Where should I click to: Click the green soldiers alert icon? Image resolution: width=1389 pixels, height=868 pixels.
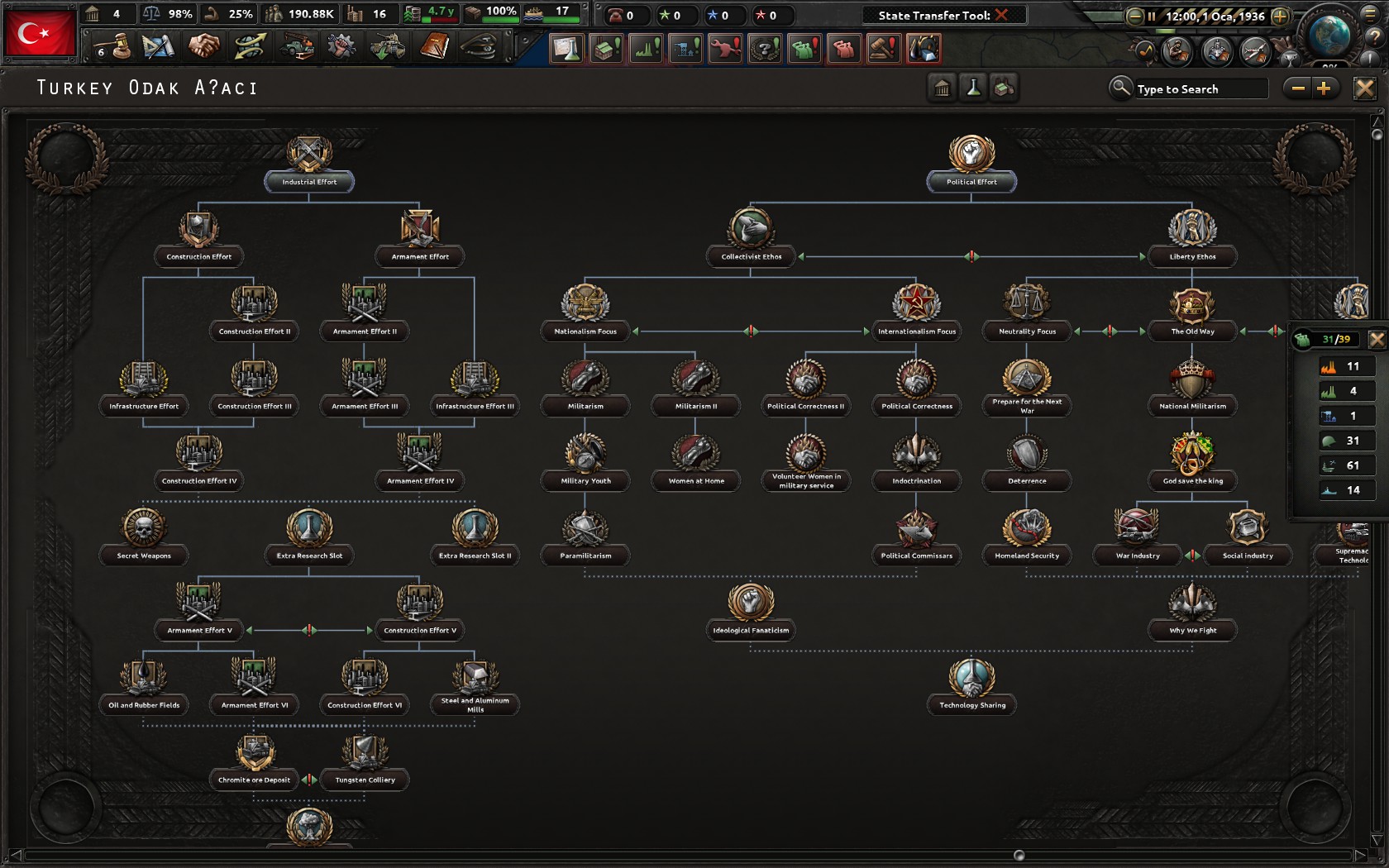804,49
